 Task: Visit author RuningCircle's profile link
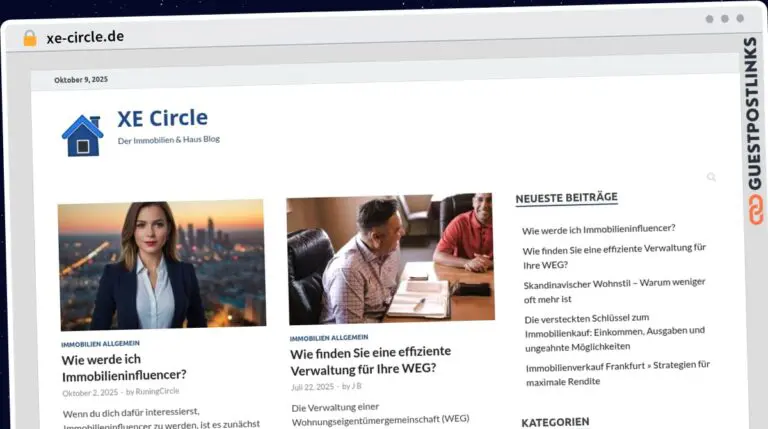tap(157, 392)
